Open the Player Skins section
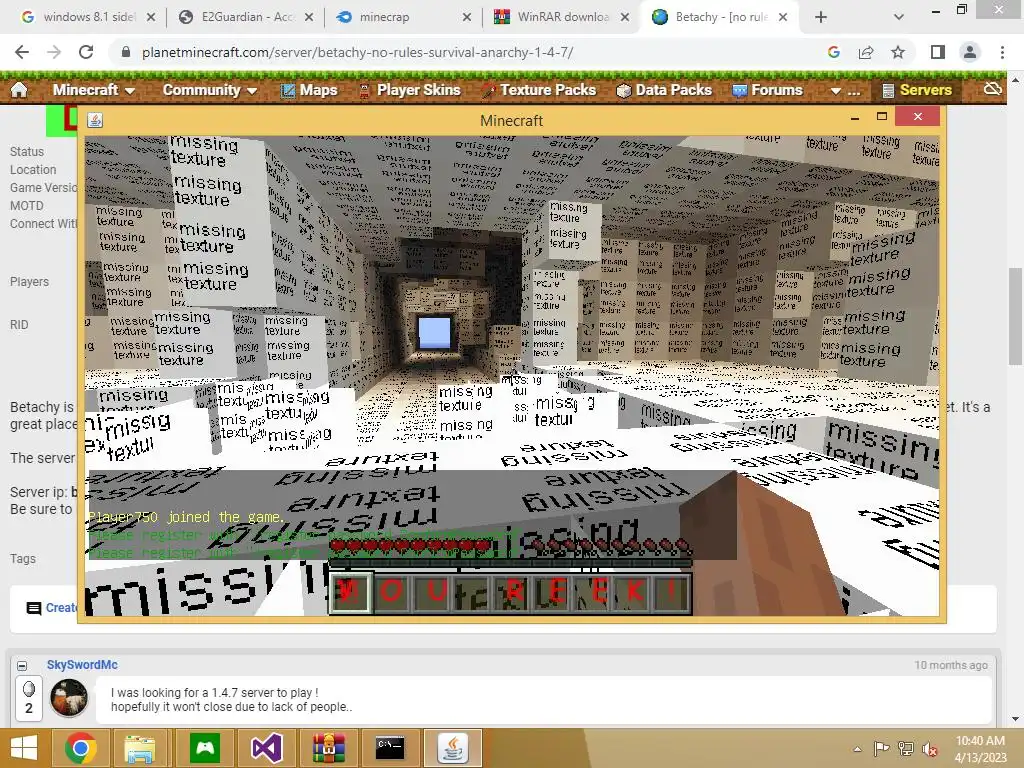1024x768 pixels. (x=410, y=90)
